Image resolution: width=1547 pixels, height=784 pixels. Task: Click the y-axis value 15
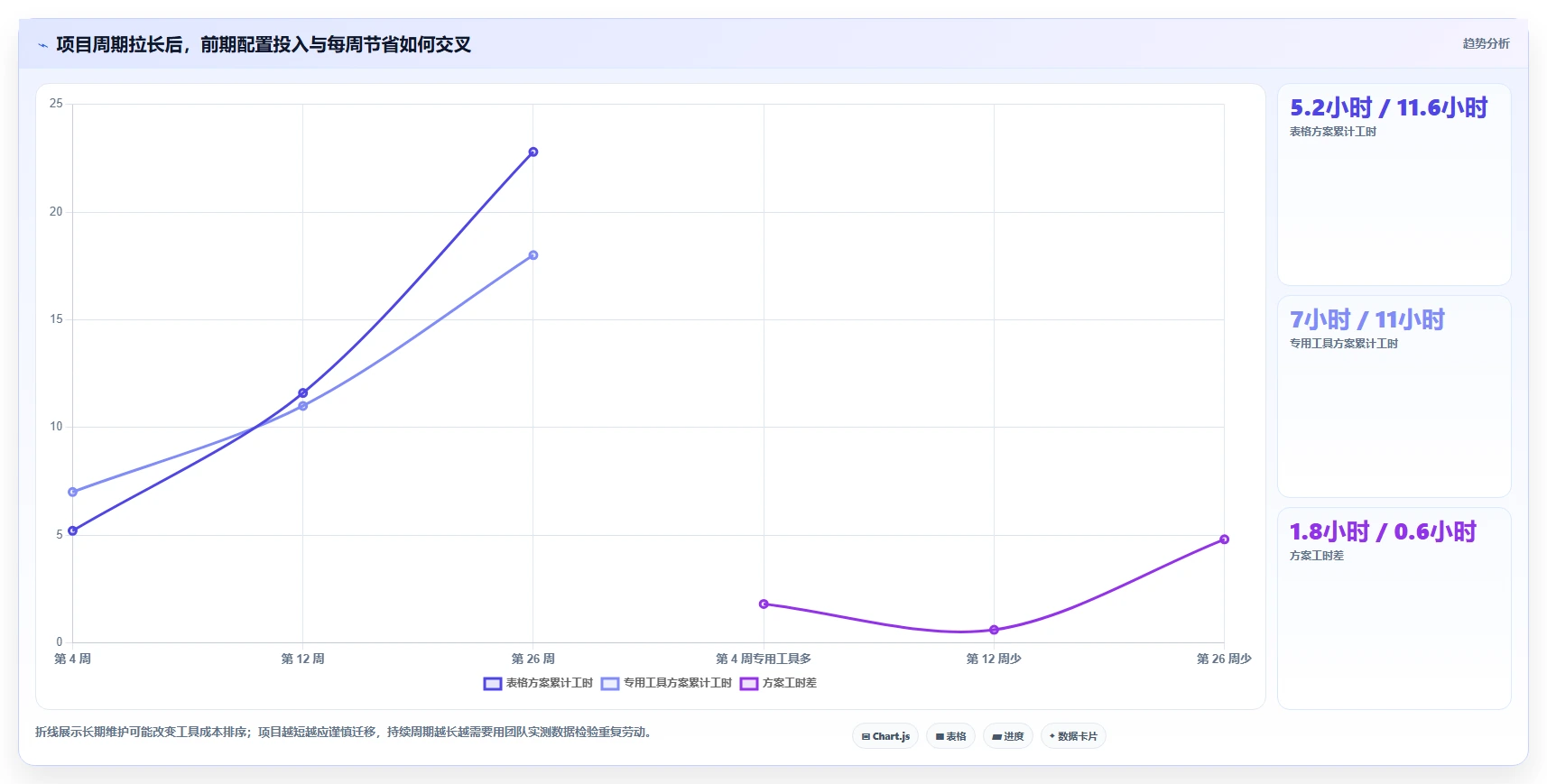point(56,319)
